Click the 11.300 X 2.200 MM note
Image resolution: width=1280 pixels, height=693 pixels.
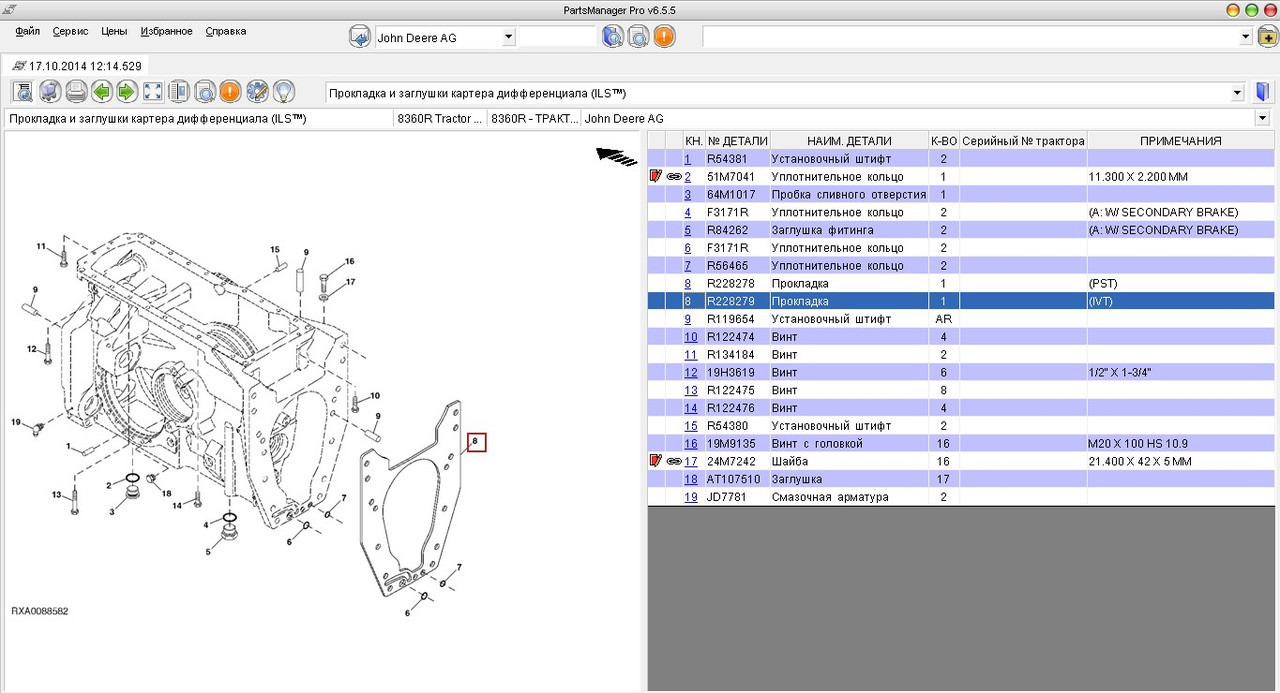[x=1138, y=176]
